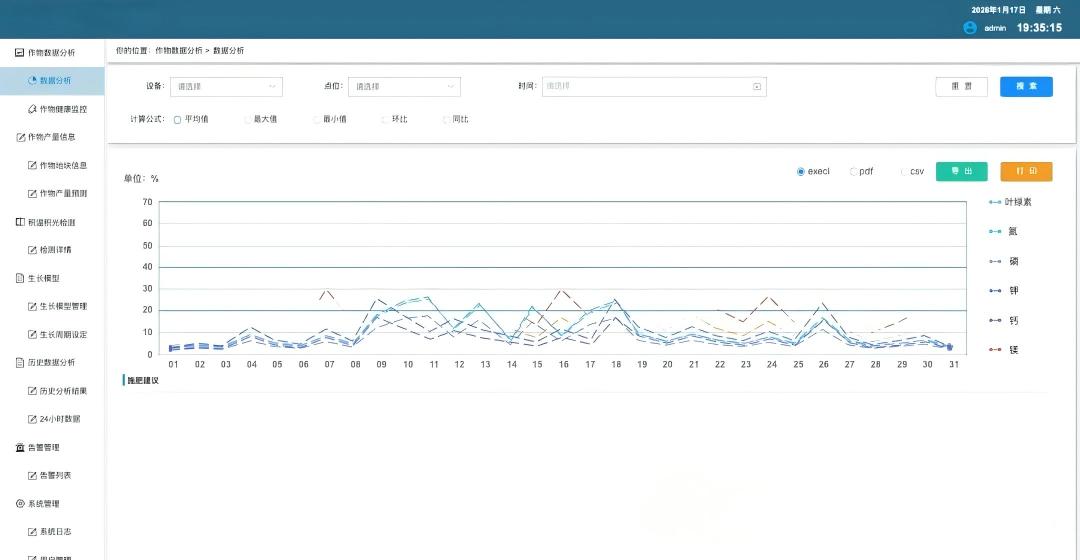Click the 历史数据分析 sidebar icon
This screenshot has width=1080, height=560.
20,362
